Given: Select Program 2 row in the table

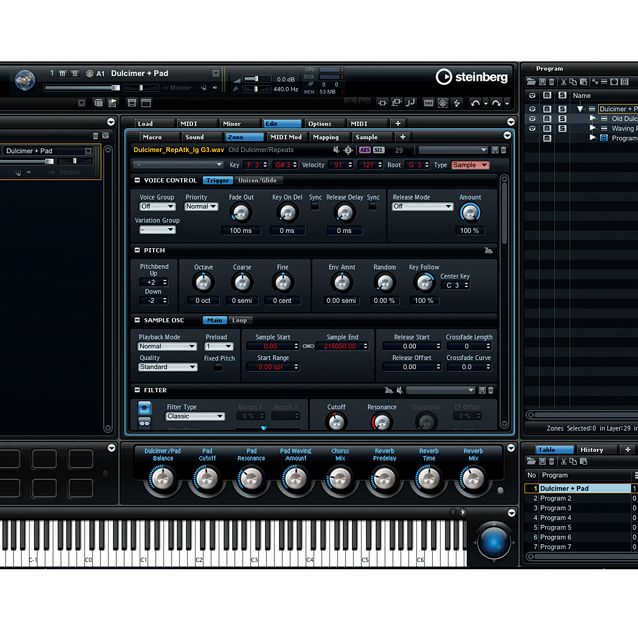Looking at the screenshot, I should coord(581,498).
